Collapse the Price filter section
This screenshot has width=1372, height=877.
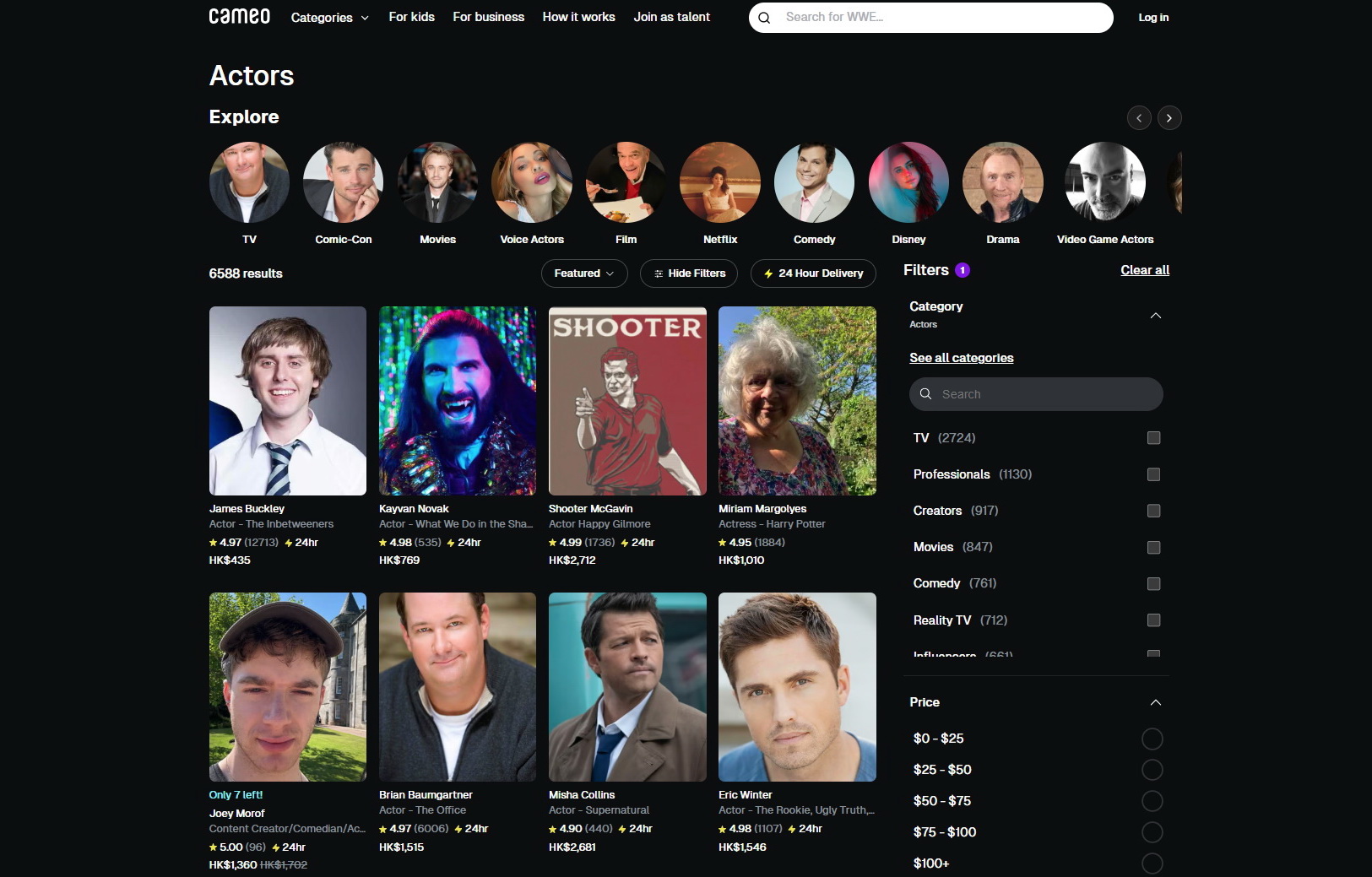coord(1155,702)
